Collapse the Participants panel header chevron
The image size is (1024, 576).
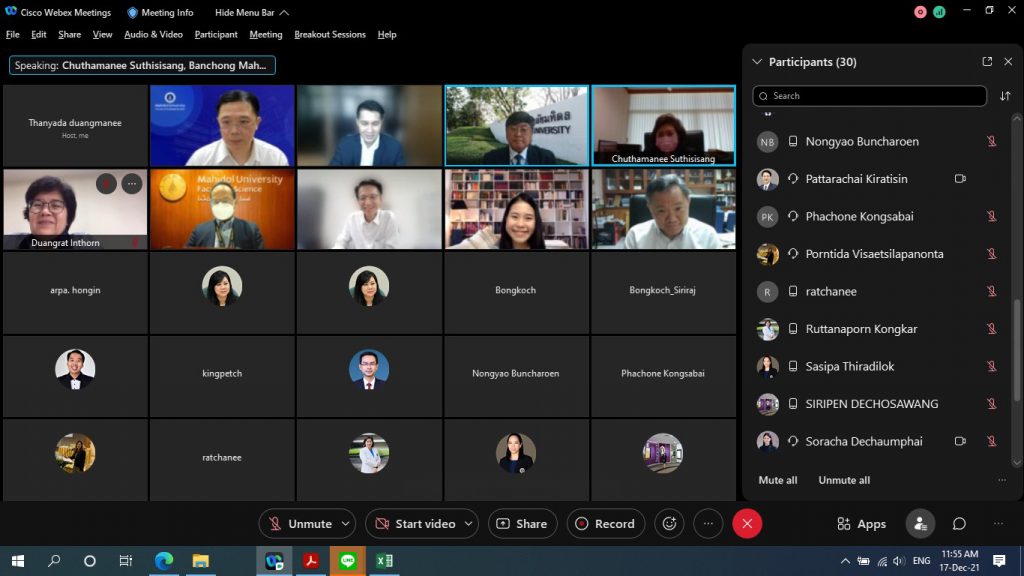coord(757,62)
